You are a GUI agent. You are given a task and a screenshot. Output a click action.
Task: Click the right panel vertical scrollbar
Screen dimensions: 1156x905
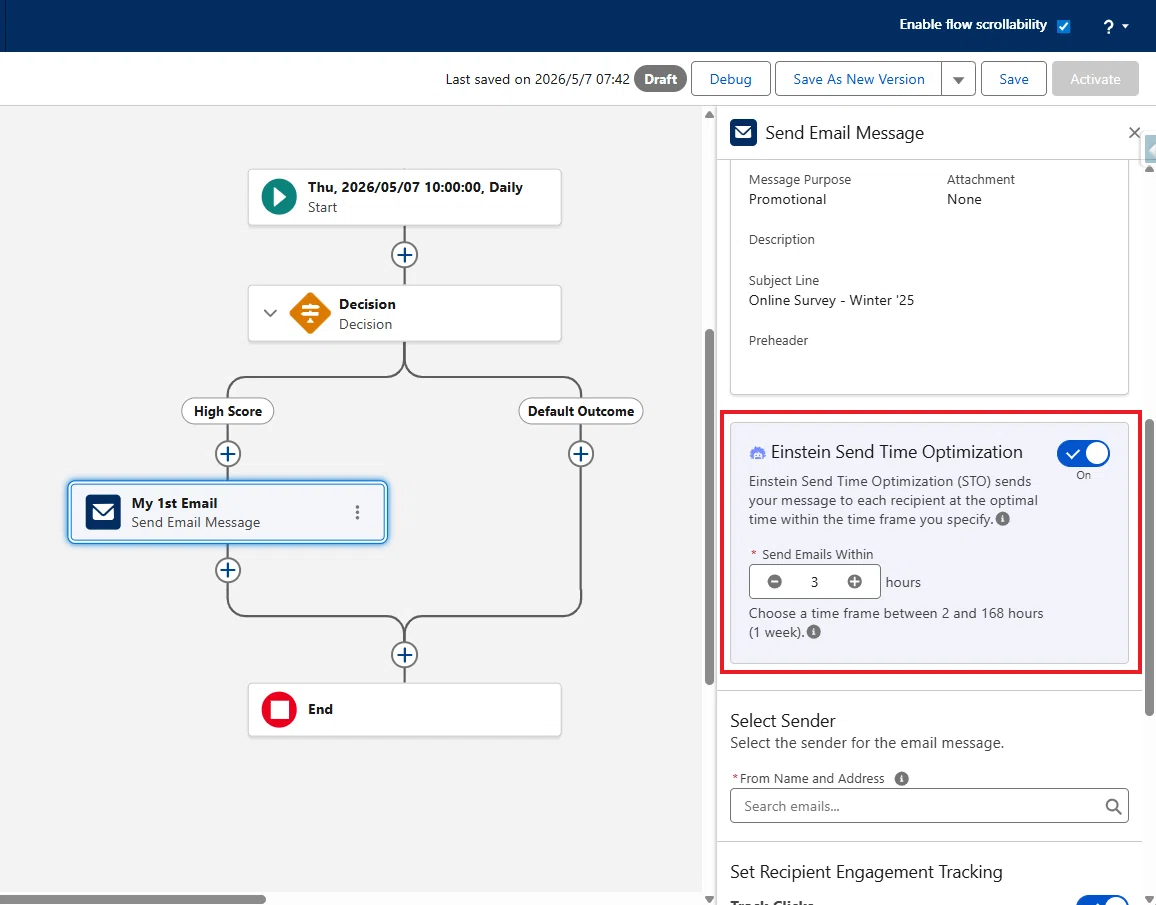click(1149, 567)
